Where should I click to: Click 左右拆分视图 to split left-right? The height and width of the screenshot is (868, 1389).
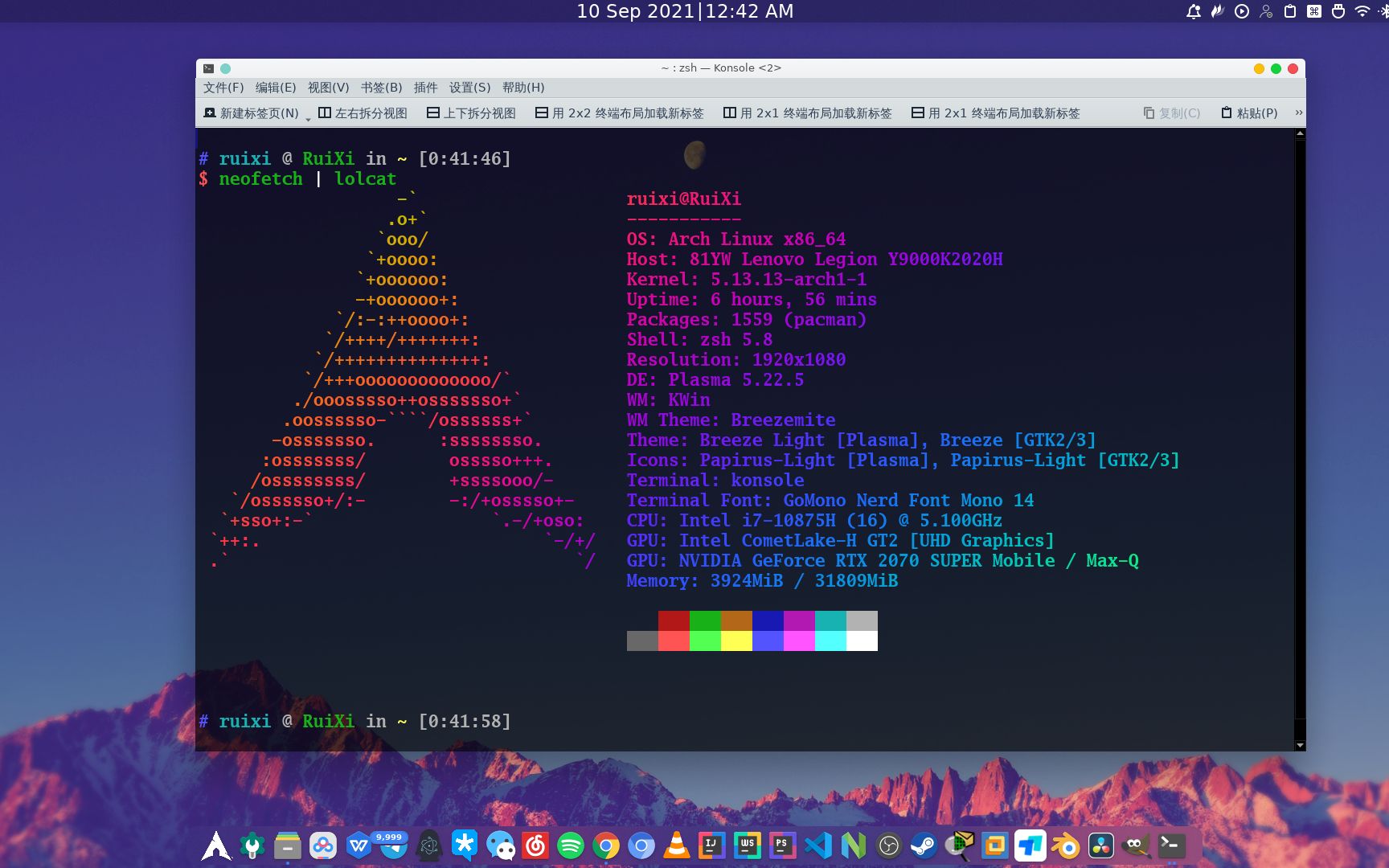click(x=363, y=113)
